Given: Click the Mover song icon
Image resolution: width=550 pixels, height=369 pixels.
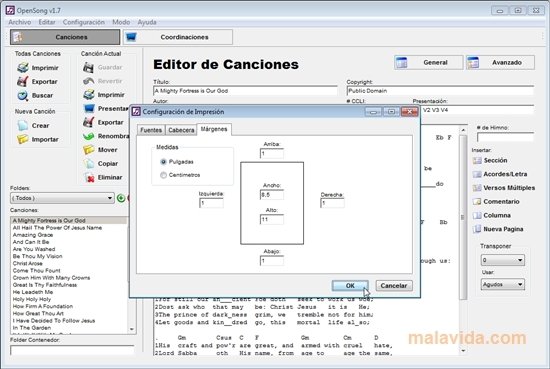Looking at the screenshot, I should click(x=88, y=150).
